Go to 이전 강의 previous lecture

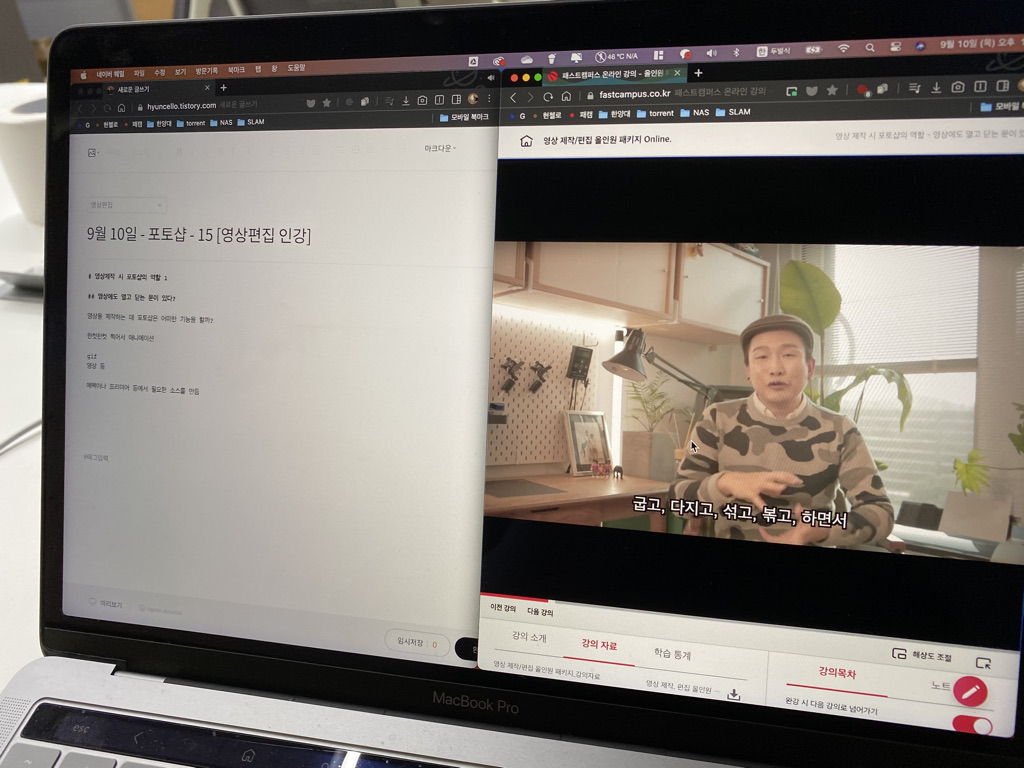(x=503, y=609)
